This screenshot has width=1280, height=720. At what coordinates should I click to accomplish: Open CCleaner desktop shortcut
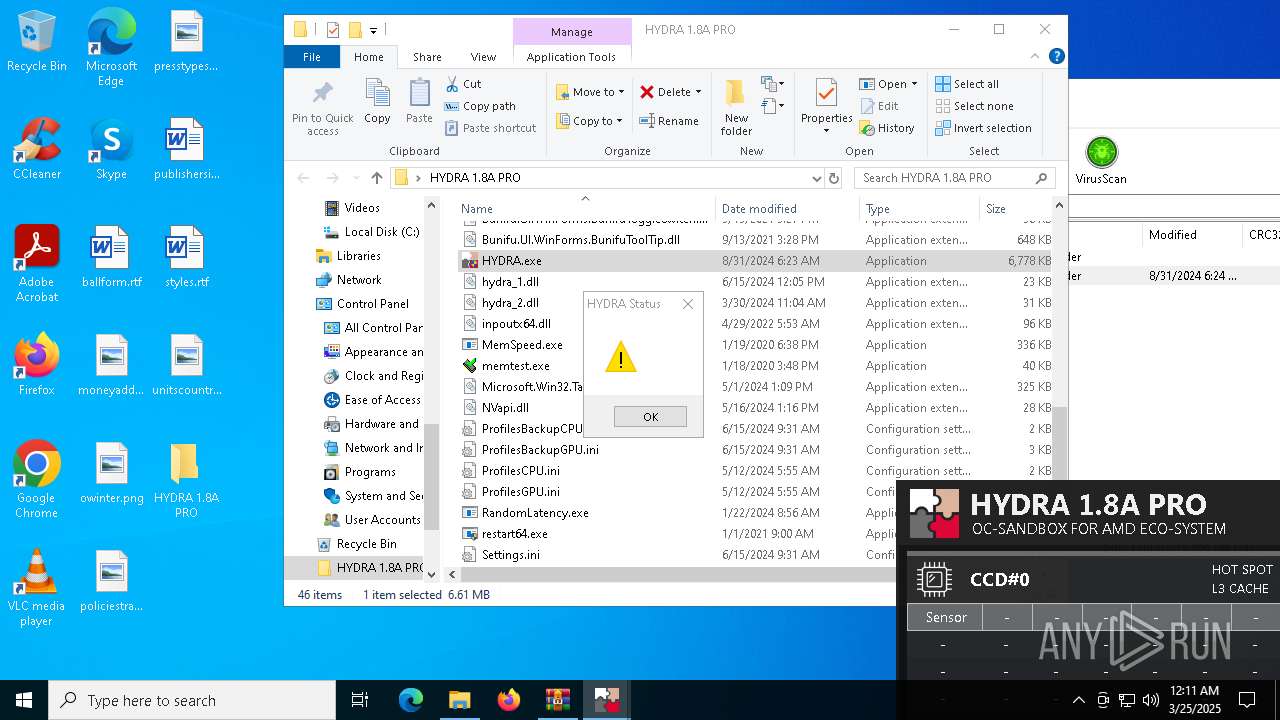37,149
